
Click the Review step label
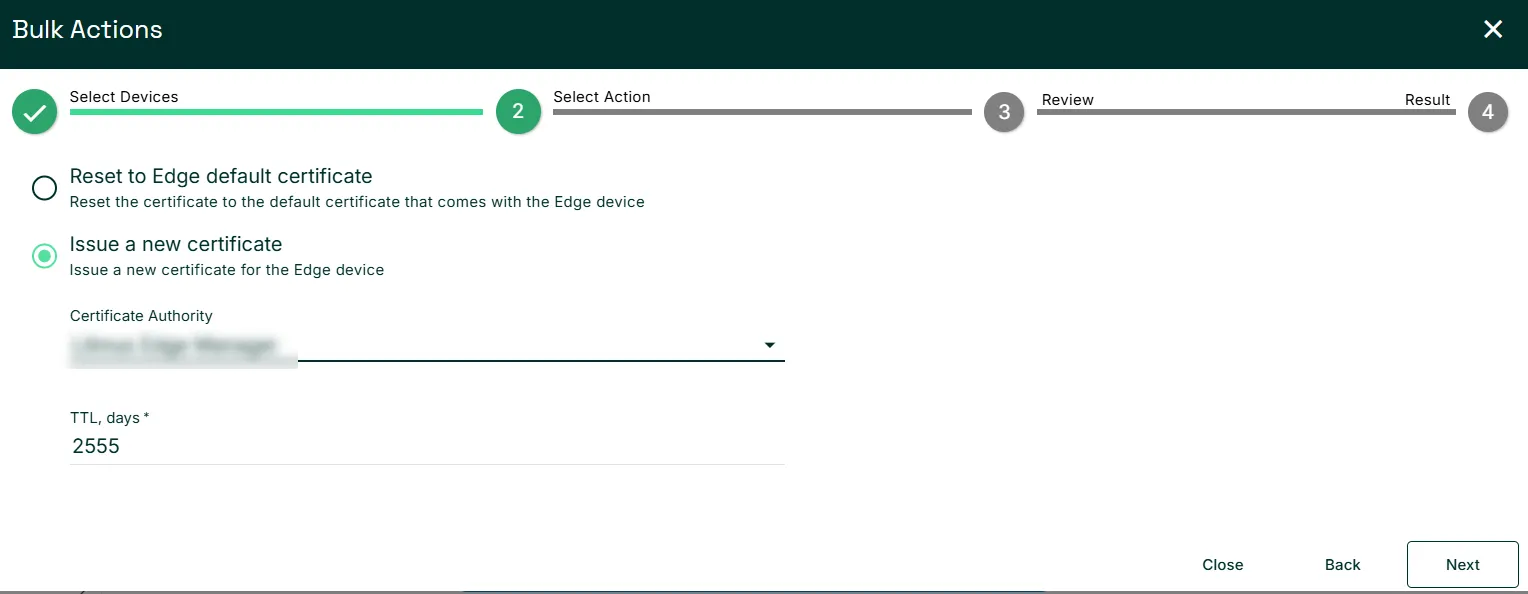pyautogui.click(x=1068, y=100)
